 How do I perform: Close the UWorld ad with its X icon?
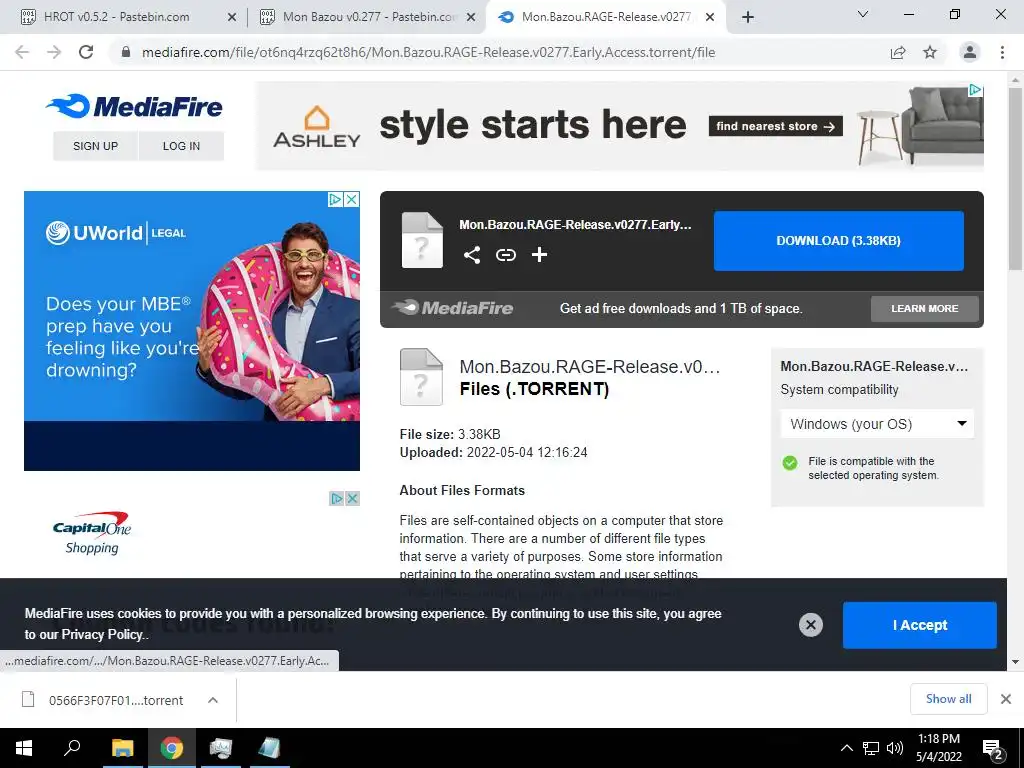(352, 199)
